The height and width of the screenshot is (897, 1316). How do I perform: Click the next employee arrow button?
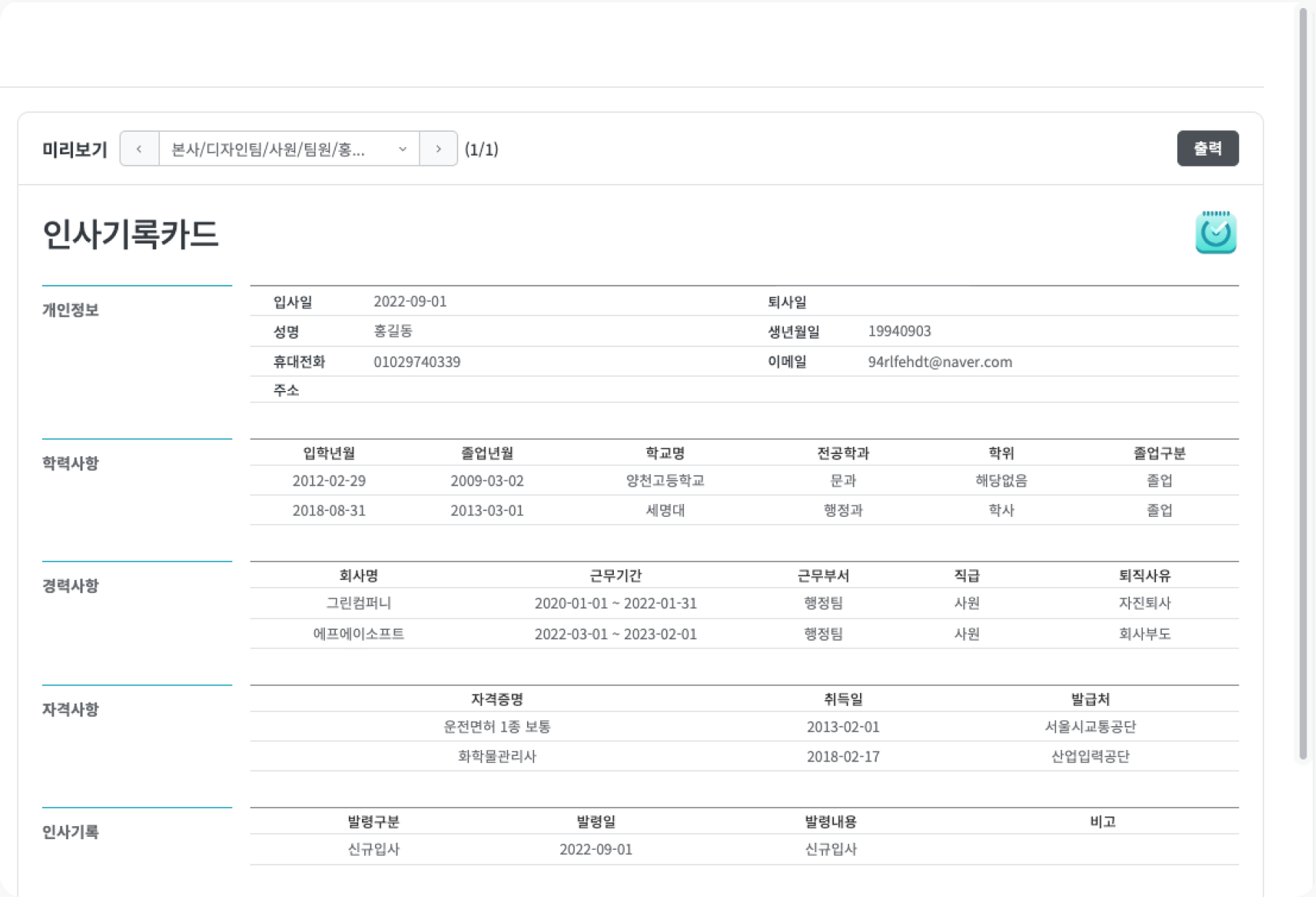(x=438, y=149)
